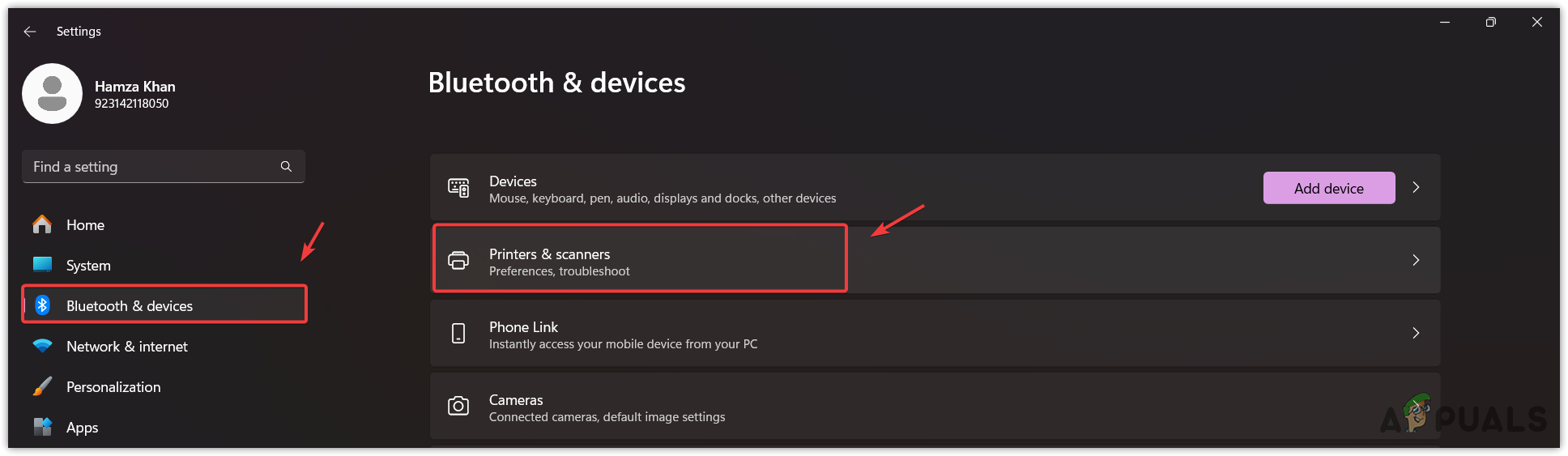Click the System monitor icon

point(42,265)
